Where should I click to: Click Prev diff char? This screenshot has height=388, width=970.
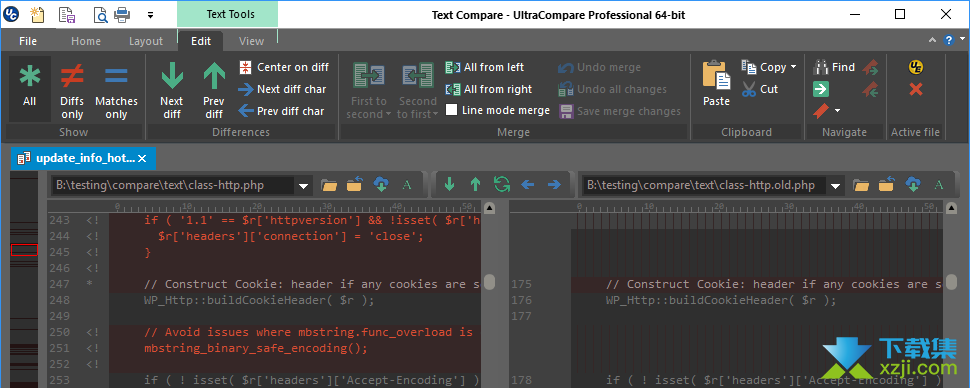point(281,111)
